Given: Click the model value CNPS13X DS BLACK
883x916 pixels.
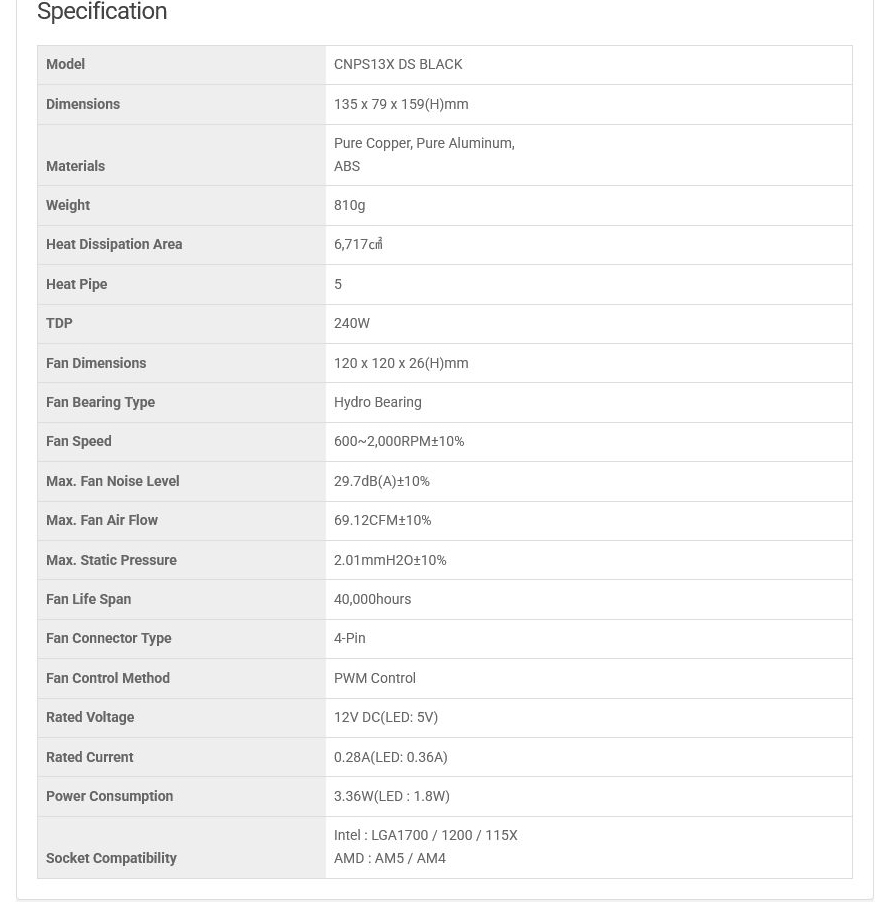Looking at the screenshot, I should point(398,64).
